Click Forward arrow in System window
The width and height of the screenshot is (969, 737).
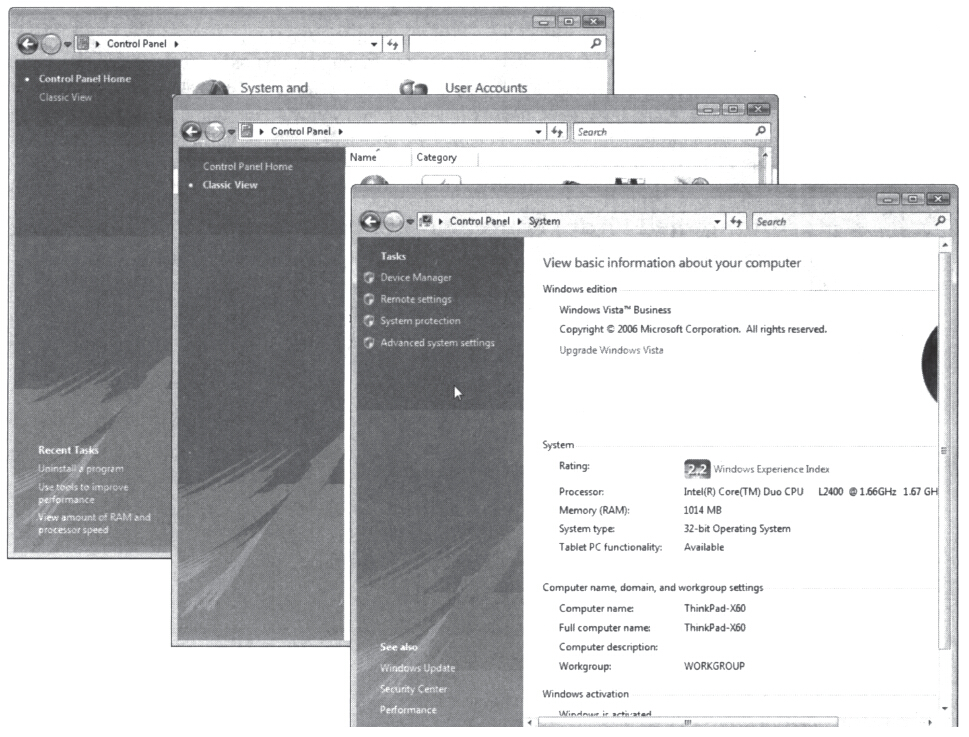click(x=394, y=221)
